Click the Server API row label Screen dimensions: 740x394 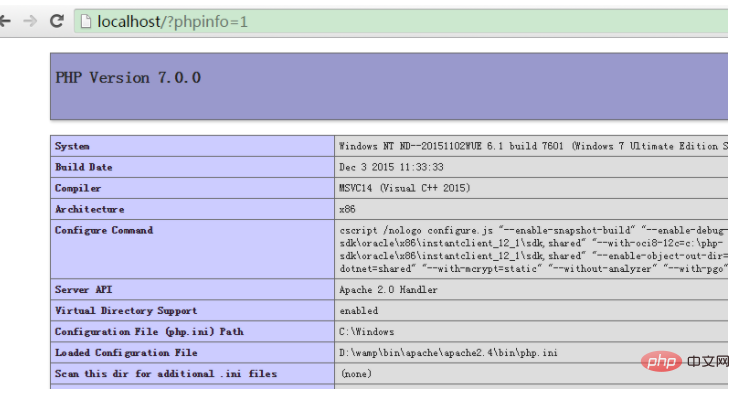click(83, 290)
